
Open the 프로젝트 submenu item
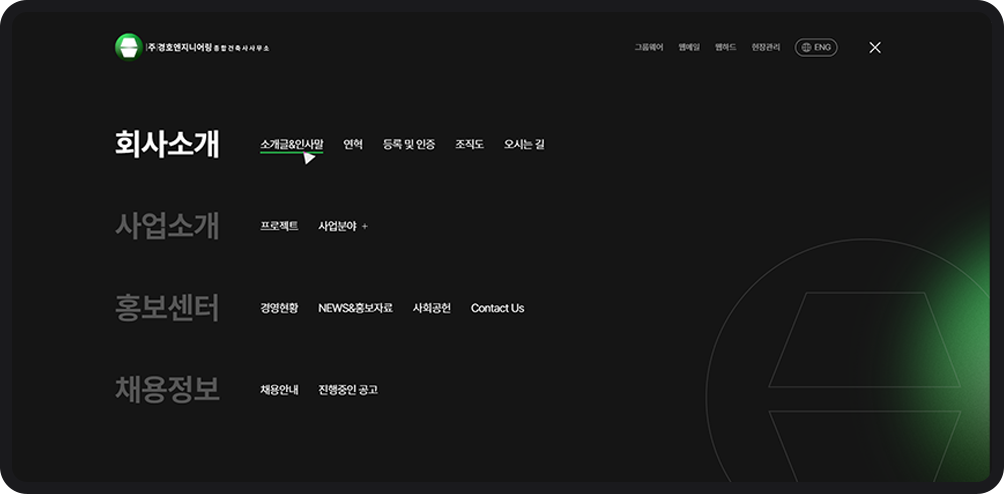click(279, 226)
